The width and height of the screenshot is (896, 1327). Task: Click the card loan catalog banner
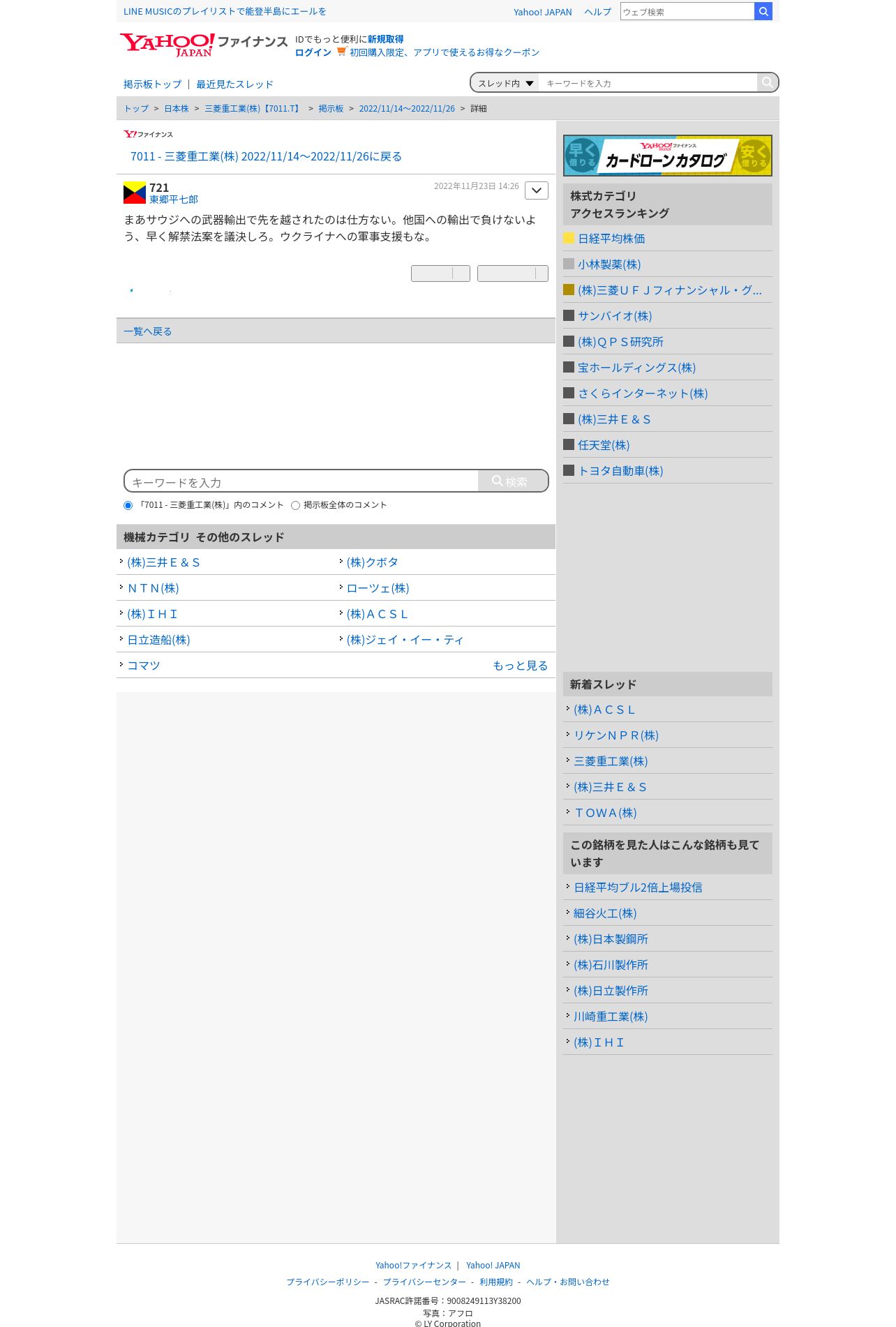coord(668,155)
